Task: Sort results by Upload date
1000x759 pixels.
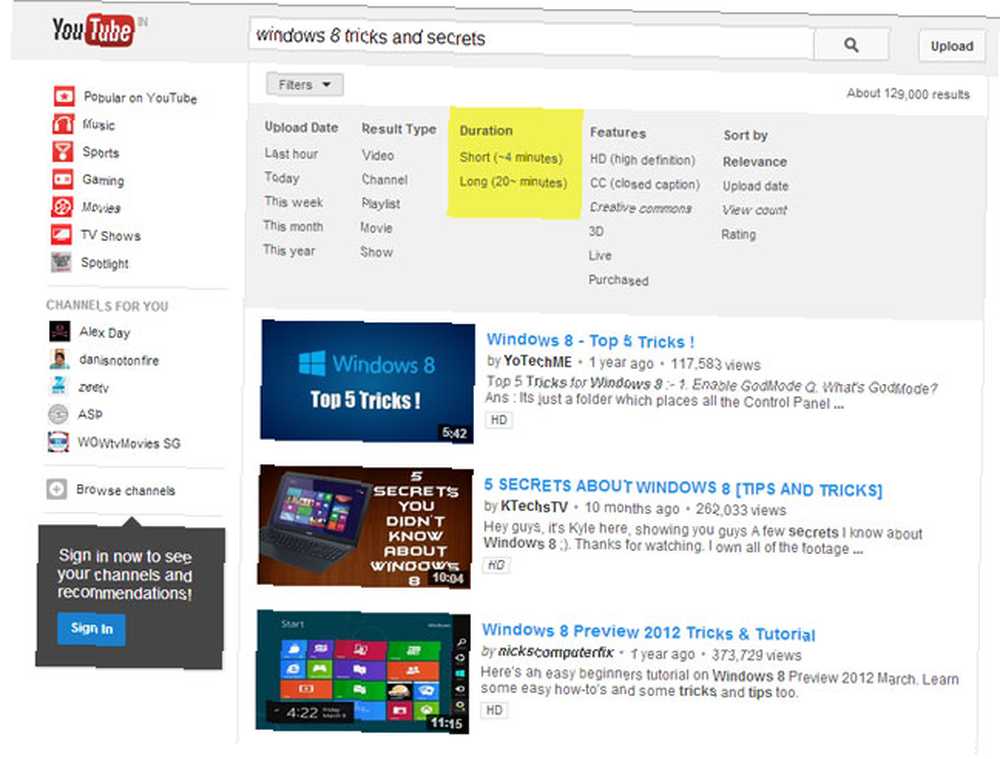Action: point(755,186)
